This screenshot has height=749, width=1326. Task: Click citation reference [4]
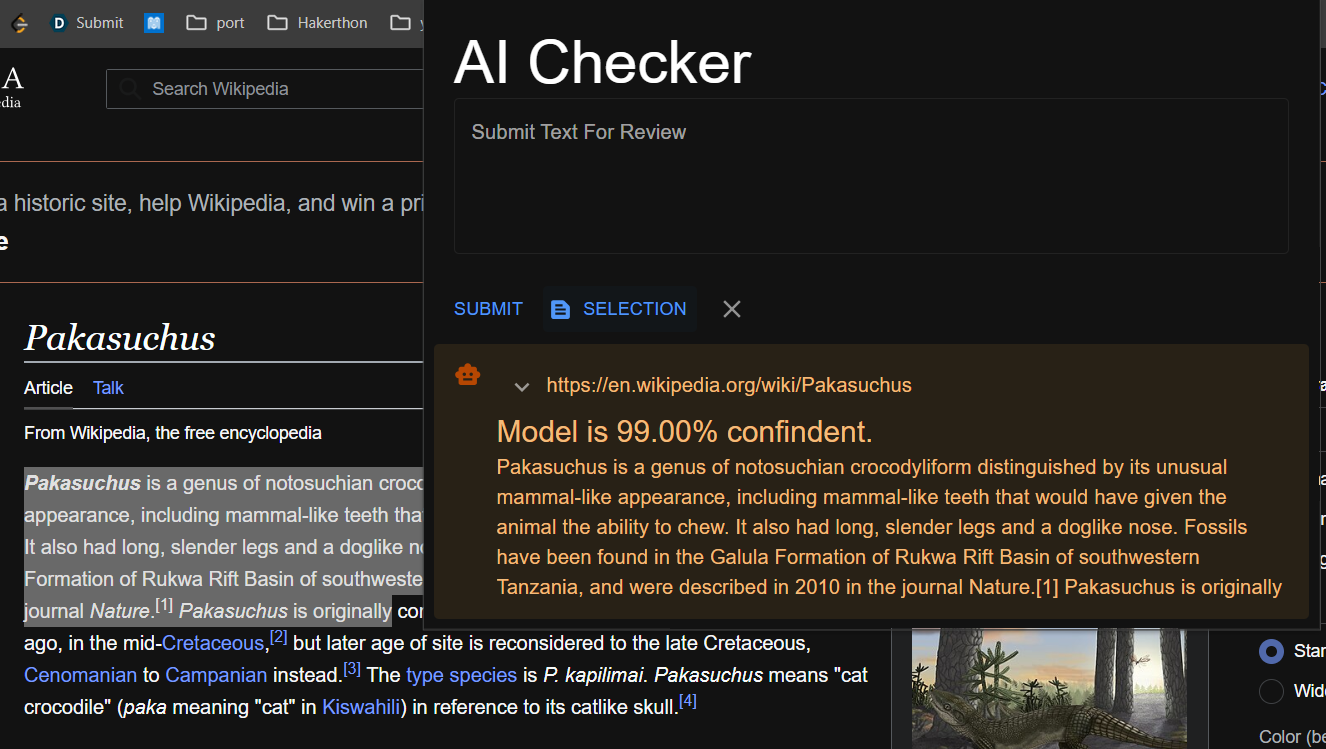[688, 701]
